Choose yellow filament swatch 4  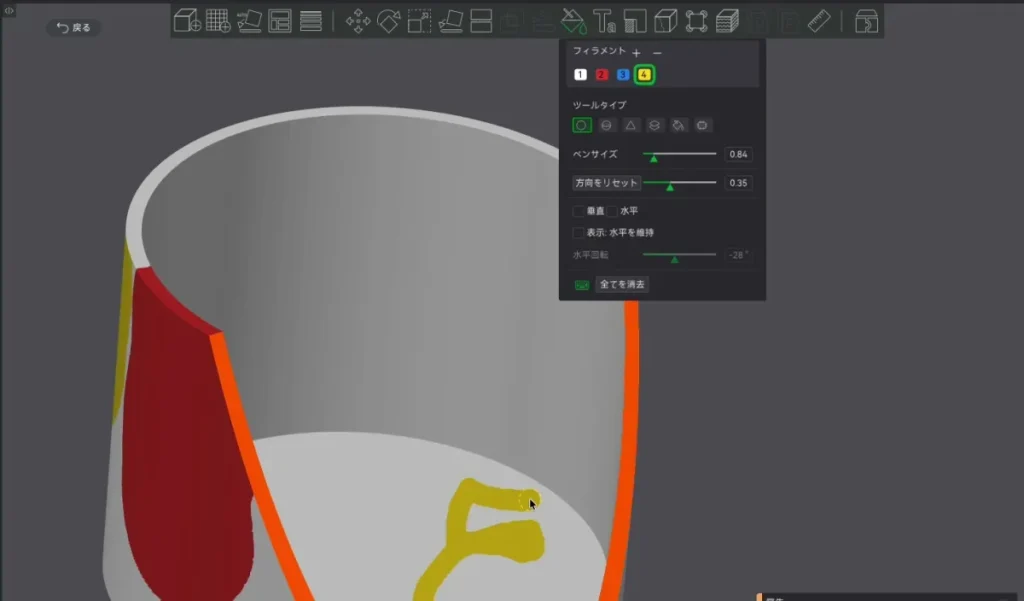[644, 74]
